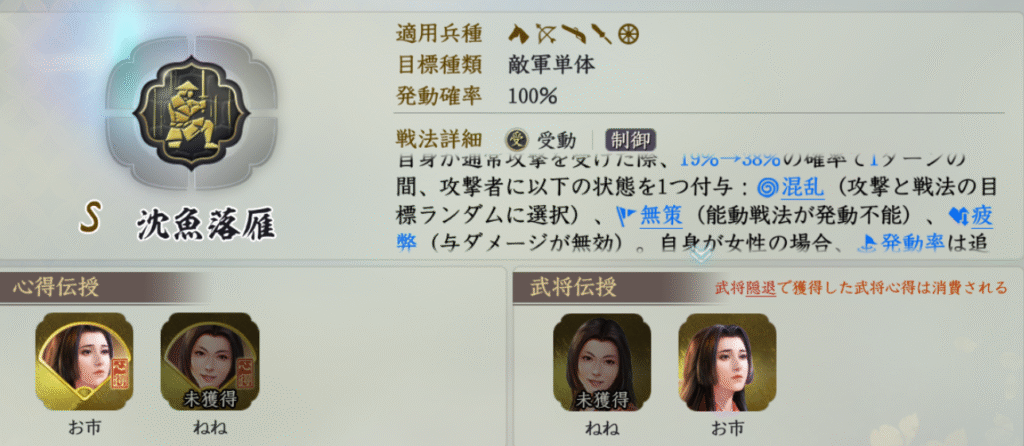Tap the cavalry horse troop type icon

(519, 33)
